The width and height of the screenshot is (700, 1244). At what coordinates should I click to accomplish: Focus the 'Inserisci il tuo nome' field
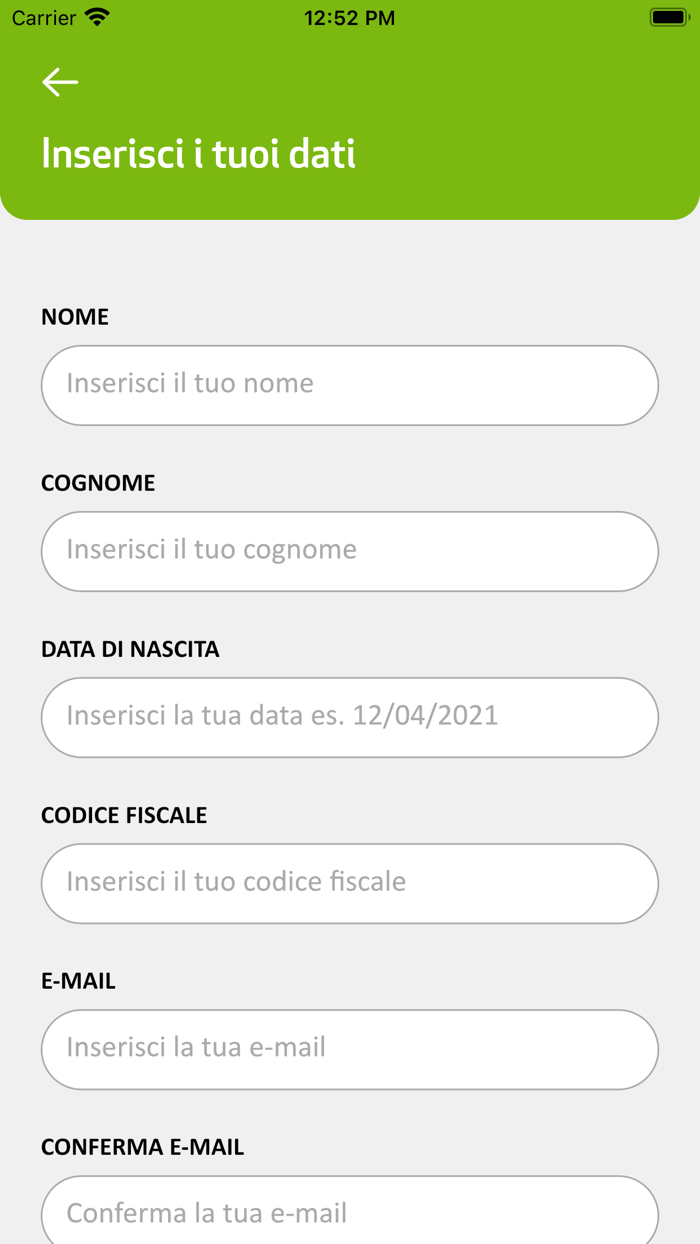349,385
